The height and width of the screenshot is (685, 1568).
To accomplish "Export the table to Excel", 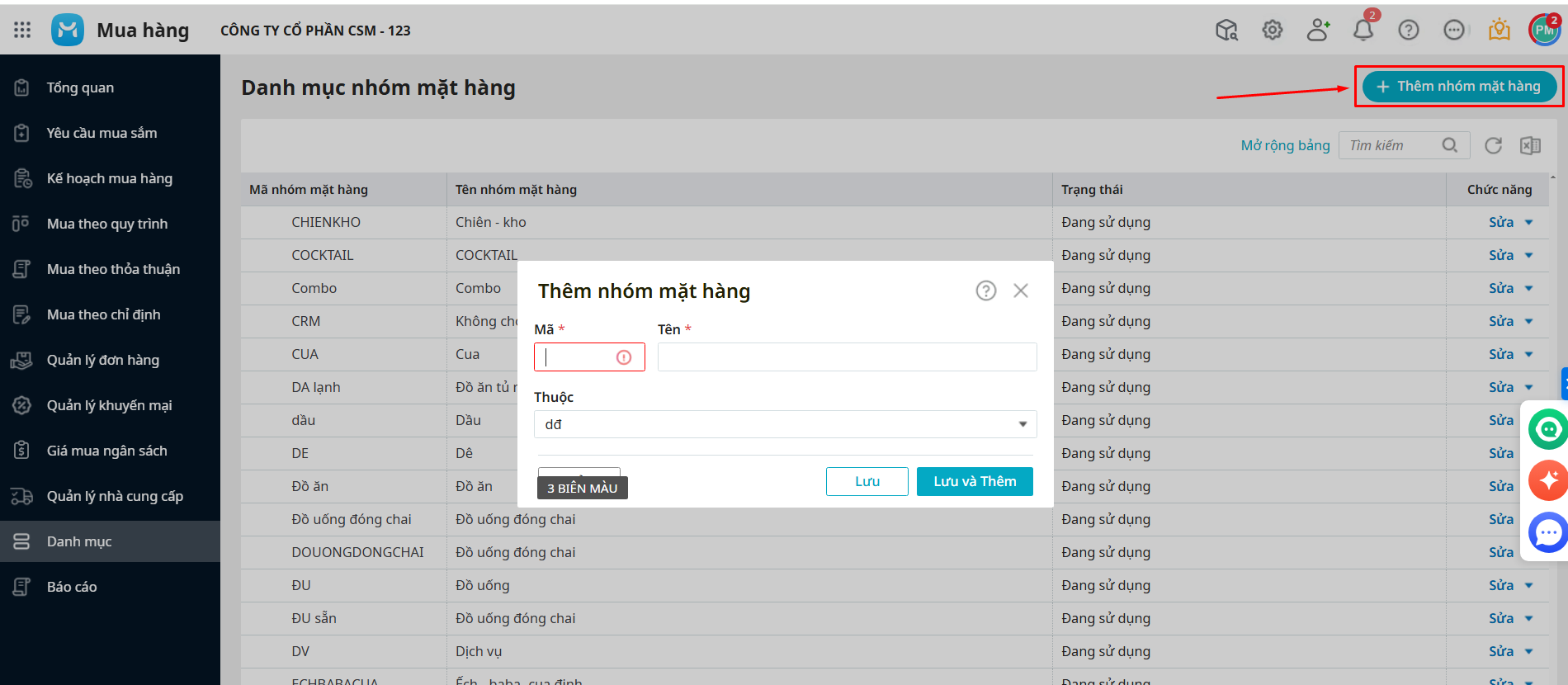I will [1530, 145].
